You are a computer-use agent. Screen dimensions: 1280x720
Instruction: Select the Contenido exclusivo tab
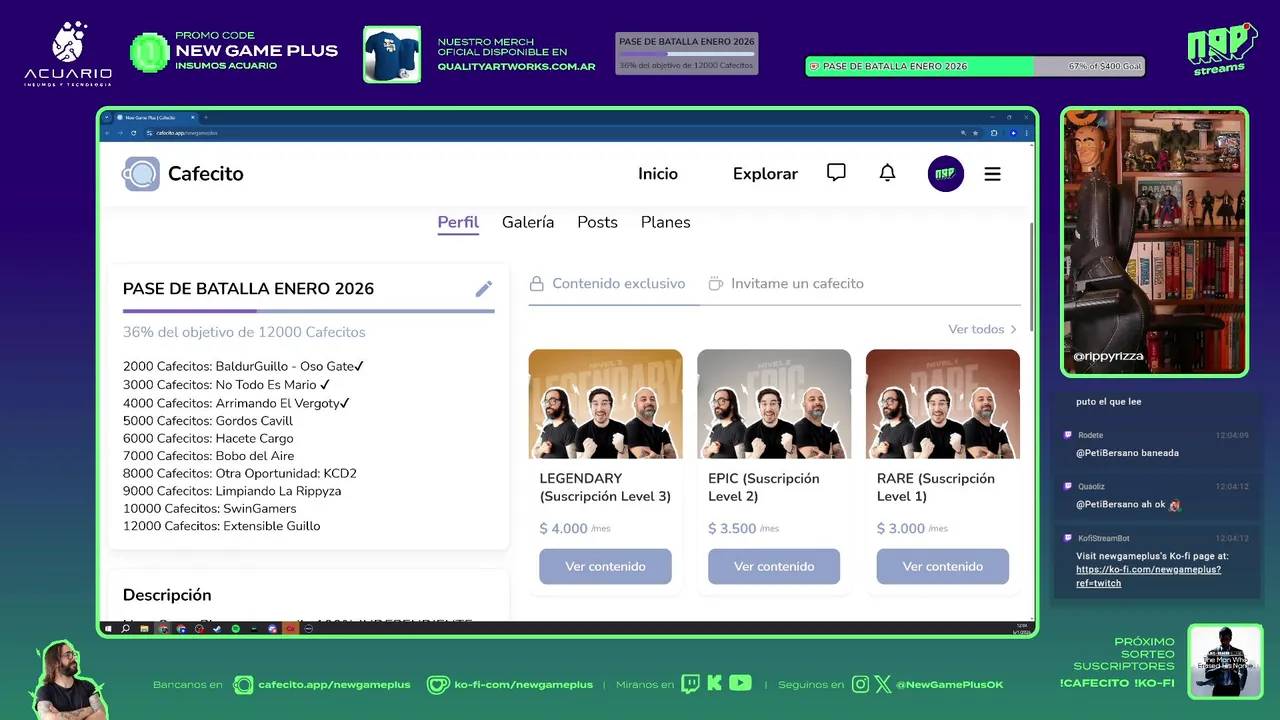point(607,284)
